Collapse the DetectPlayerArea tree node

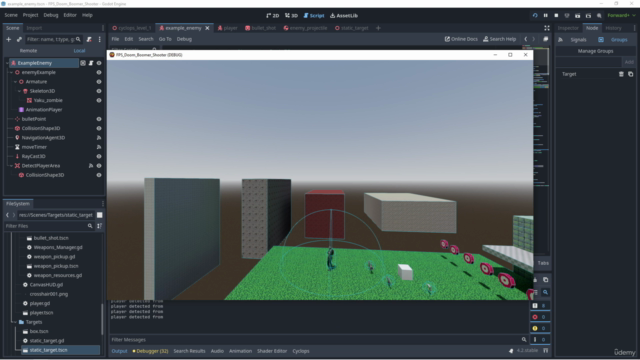click(x=11, y=166)
